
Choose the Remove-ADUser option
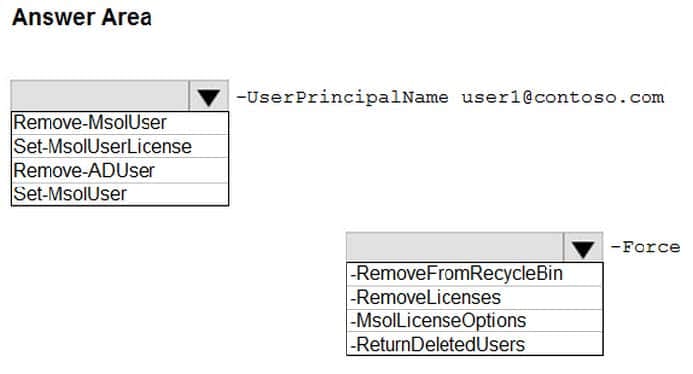(120, 170)
